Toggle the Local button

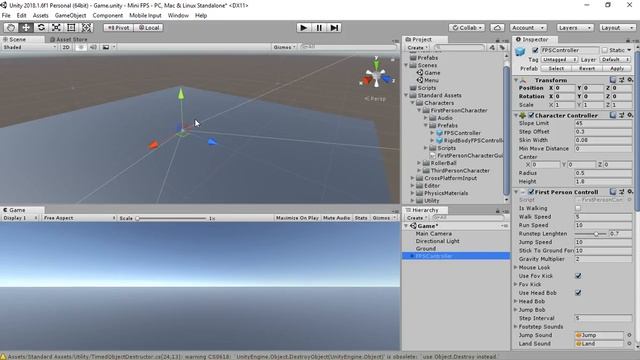point(149,27)
